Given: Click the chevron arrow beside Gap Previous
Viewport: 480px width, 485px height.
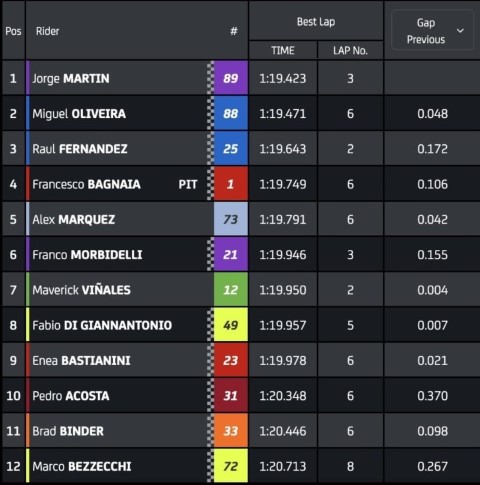Looking at the screenshot, I should pyautogui.click(x=460, y=31).
